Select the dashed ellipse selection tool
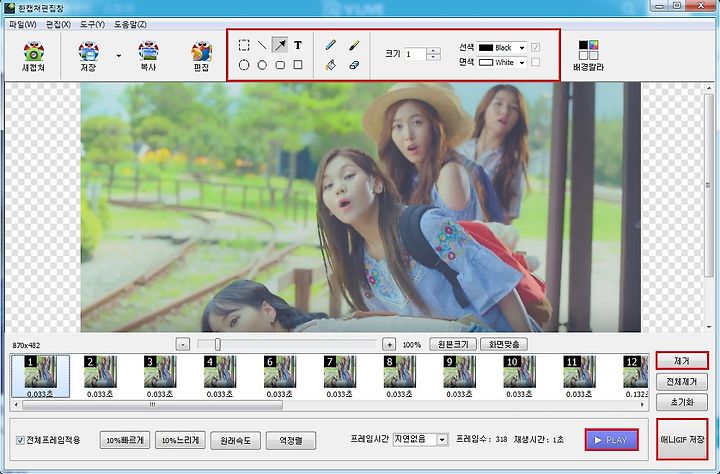 click(x=244, y=65)
